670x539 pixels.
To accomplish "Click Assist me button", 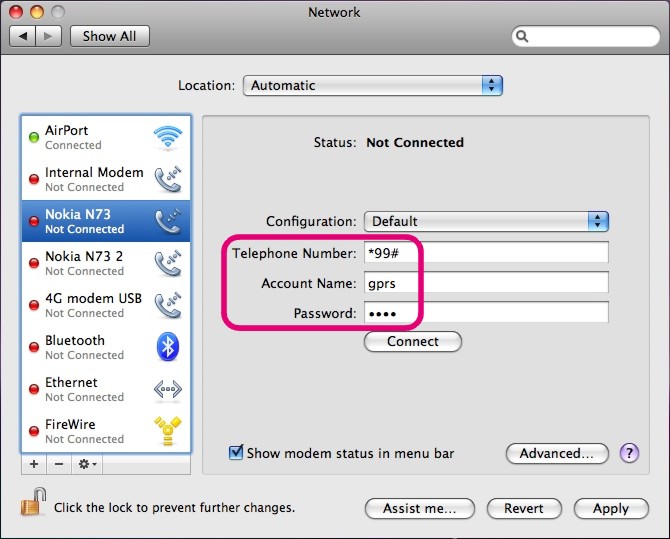I will click(x=420, y=508).
